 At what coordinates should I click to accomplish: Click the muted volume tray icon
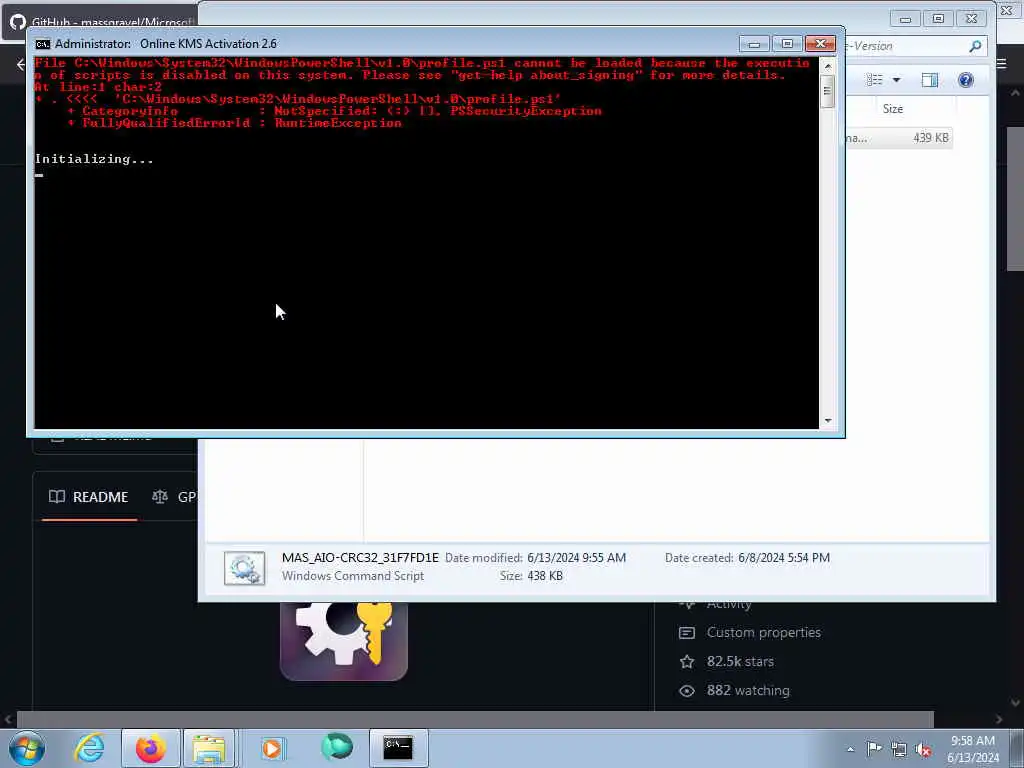[923, 749]
